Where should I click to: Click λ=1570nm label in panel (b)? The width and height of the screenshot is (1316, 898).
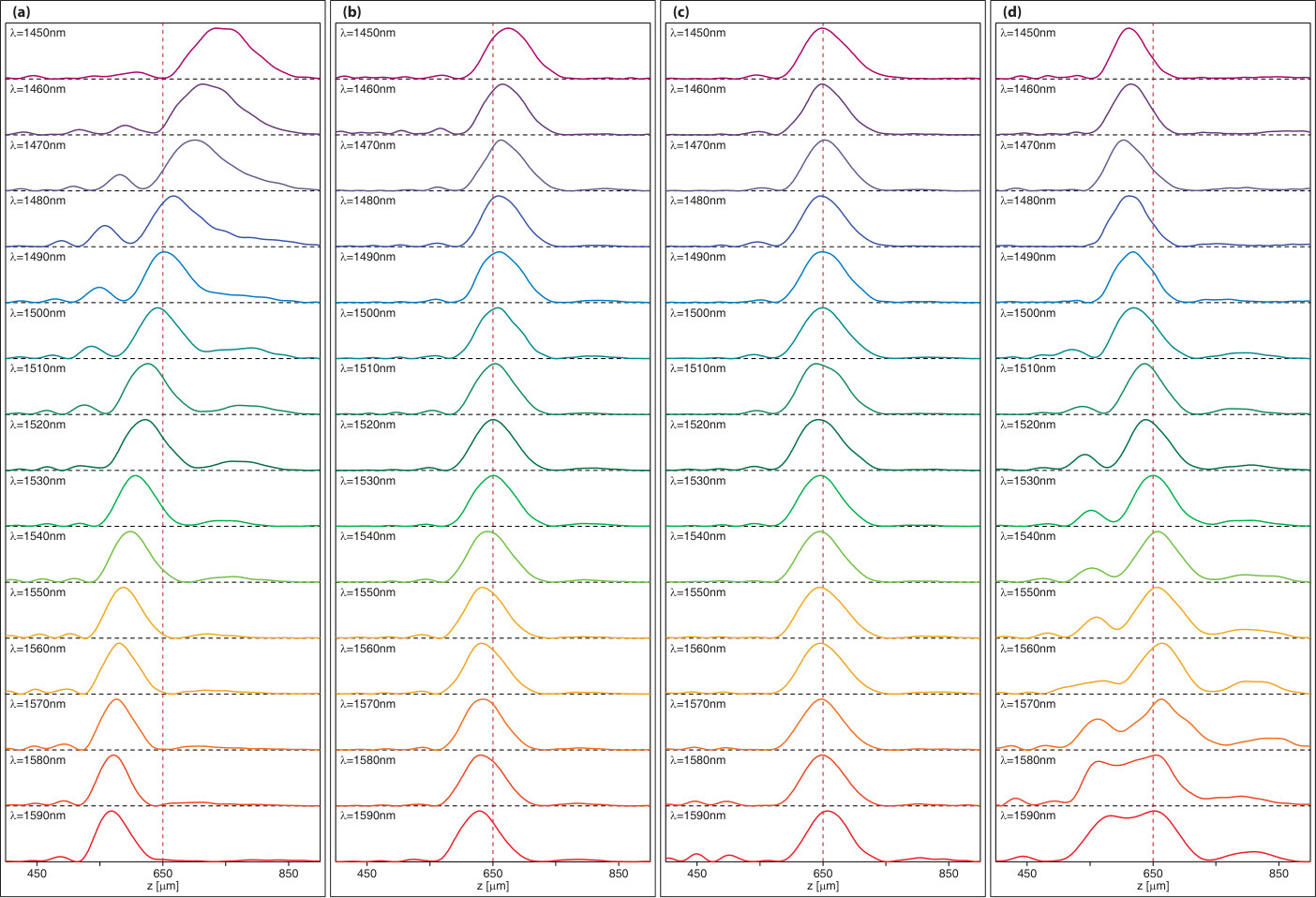click(367, 704)
